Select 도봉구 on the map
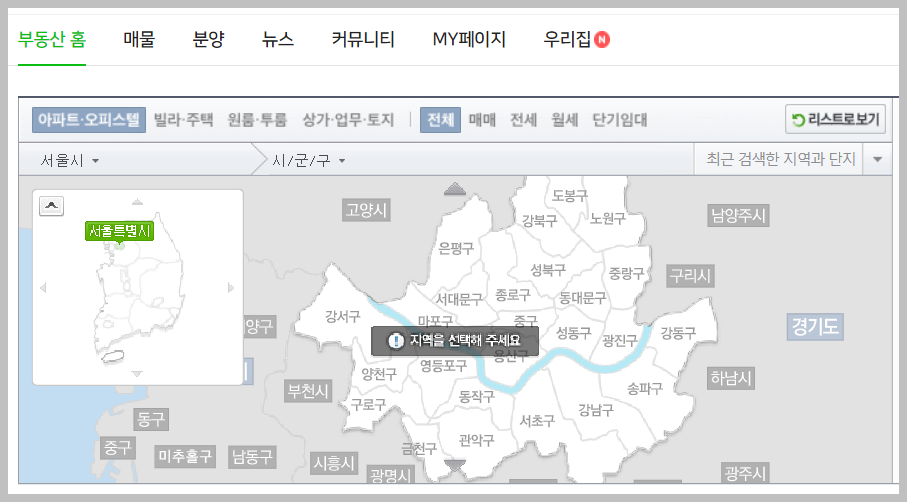 (570, 195)
